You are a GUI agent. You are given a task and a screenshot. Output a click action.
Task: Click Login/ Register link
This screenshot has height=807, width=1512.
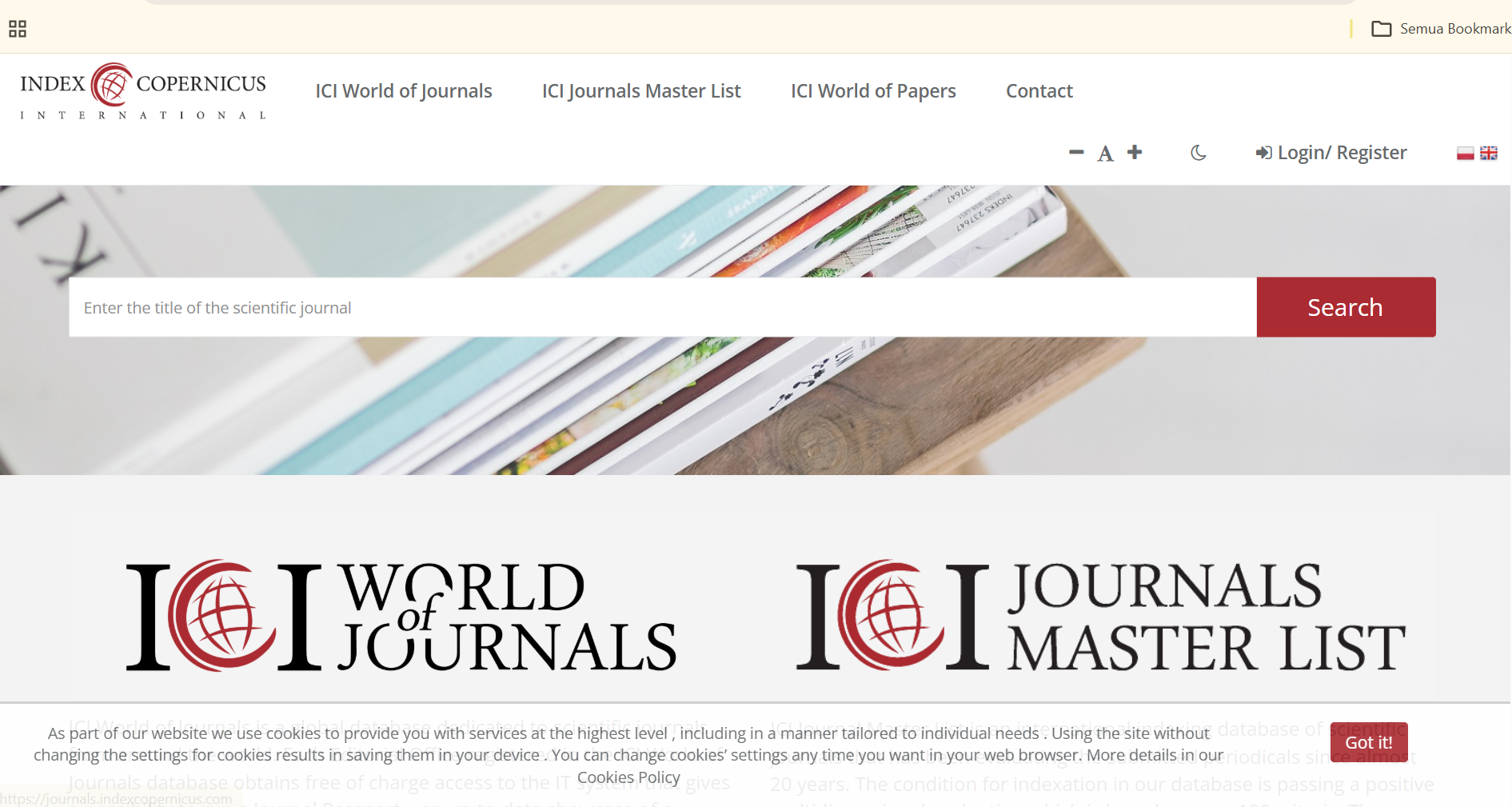point(1331,153)
